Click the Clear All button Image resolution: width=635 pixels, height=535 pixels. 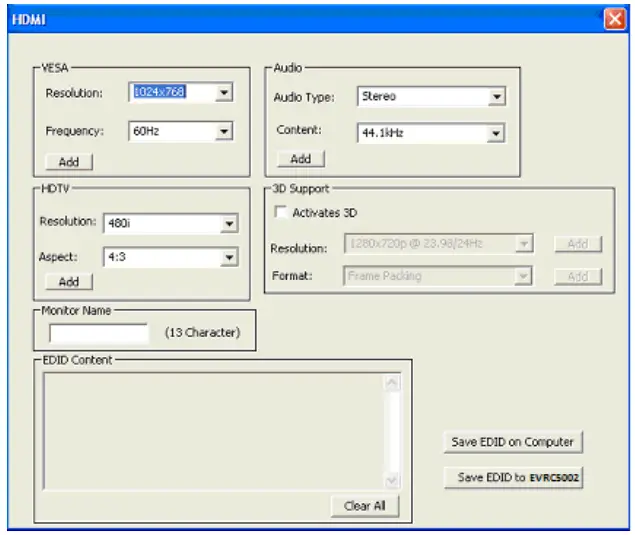[364, 506]
